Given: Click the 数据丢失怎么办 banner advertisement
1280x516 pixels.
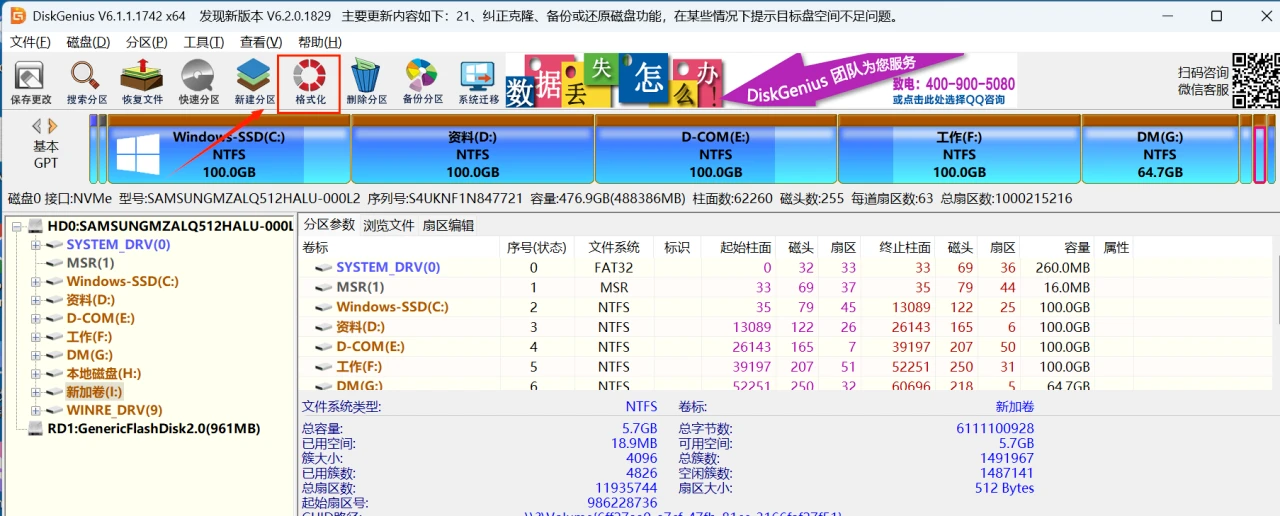Looking at the screenshot, I should (x=614, y=80).
